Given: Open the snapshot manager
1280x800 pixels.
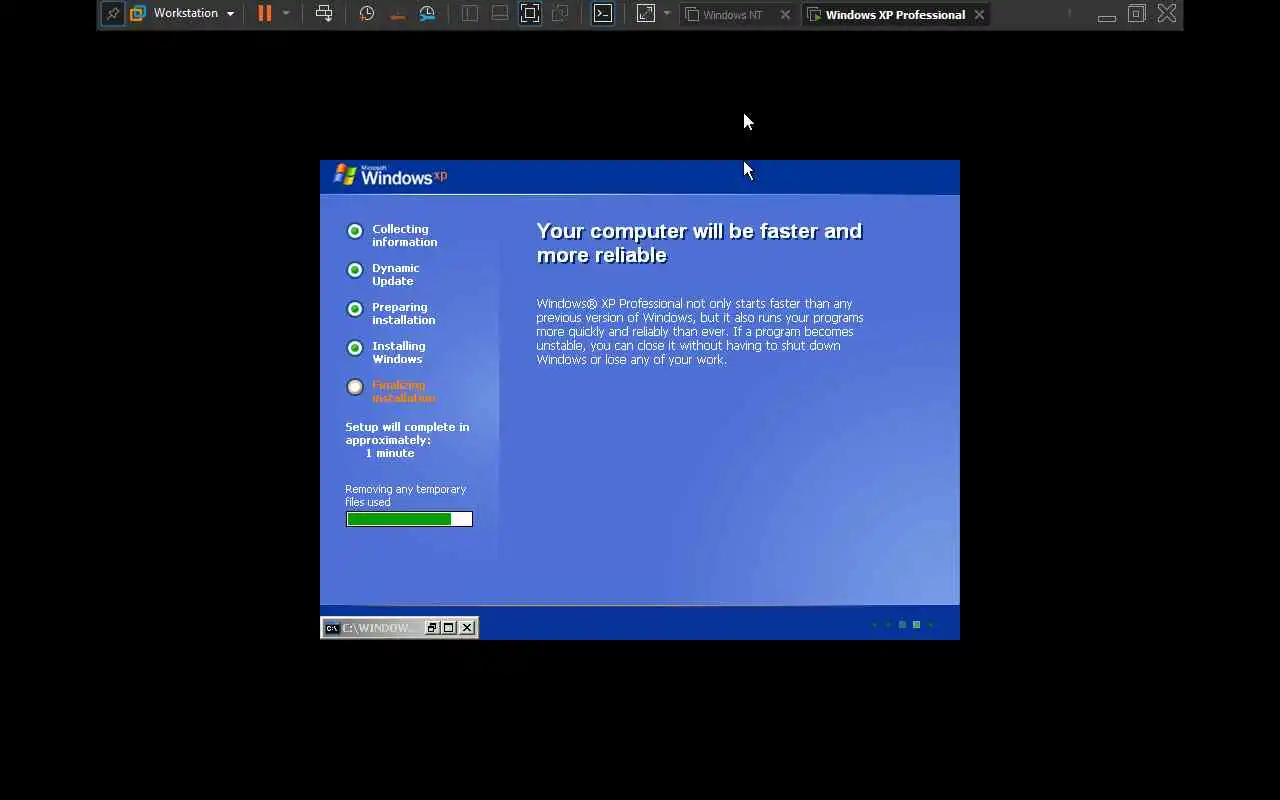Looking at the screenshot, I should click(x=427, y=14).
